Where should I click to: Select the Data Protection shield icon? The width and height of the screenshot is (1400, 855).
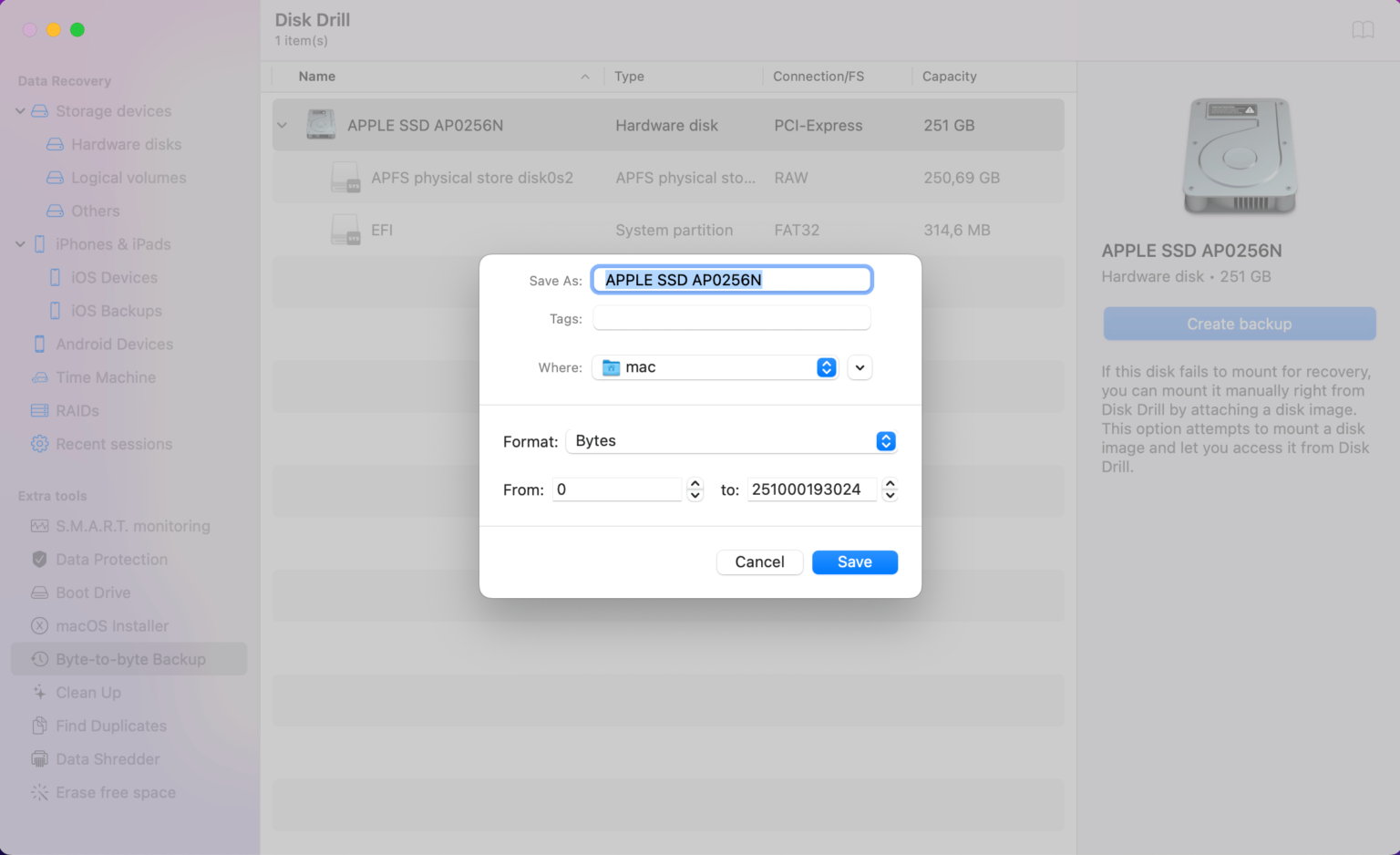point(38,559)
